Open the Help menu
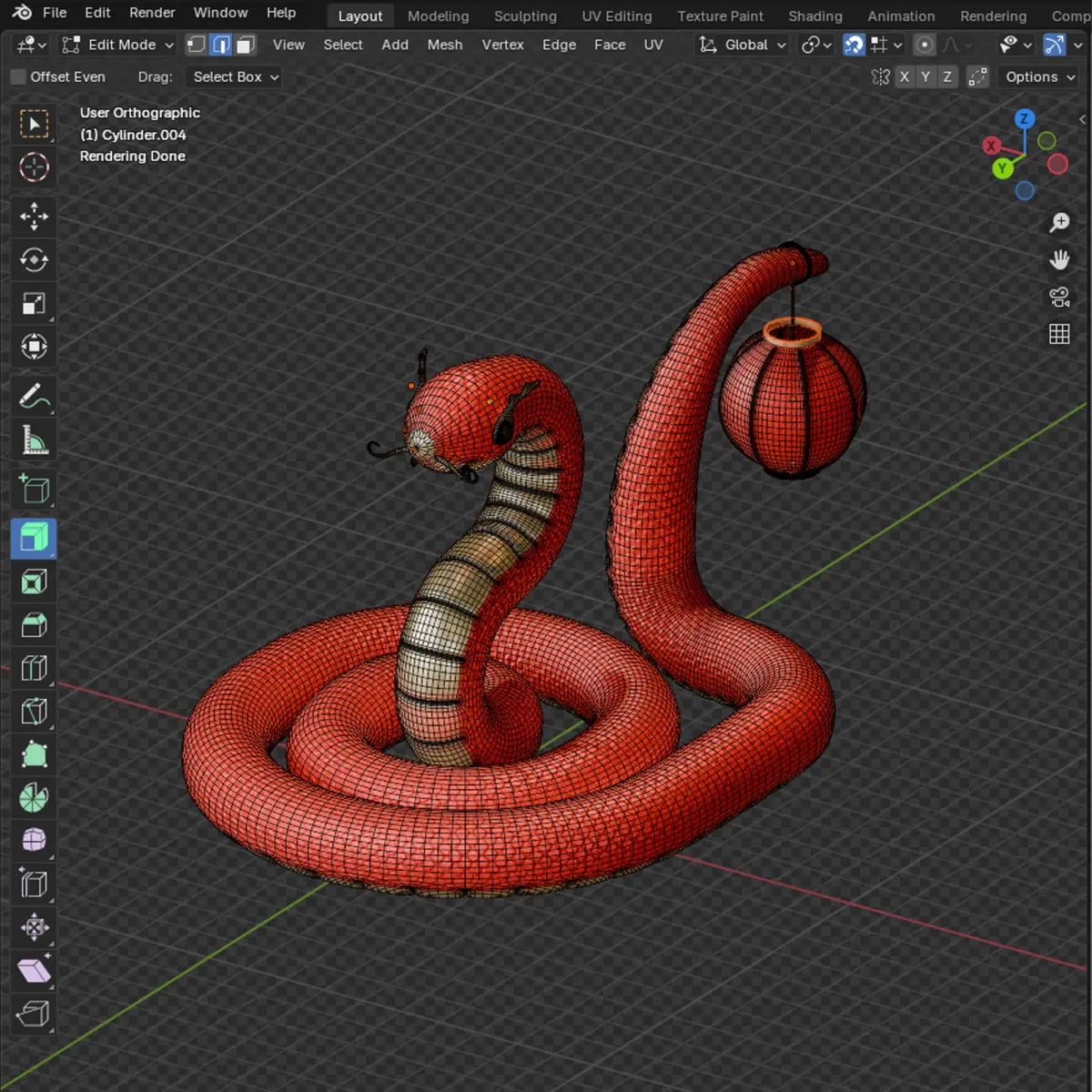Image resolution: width=1092 pixels, height=1092 pixels. (x=281, y=12)
